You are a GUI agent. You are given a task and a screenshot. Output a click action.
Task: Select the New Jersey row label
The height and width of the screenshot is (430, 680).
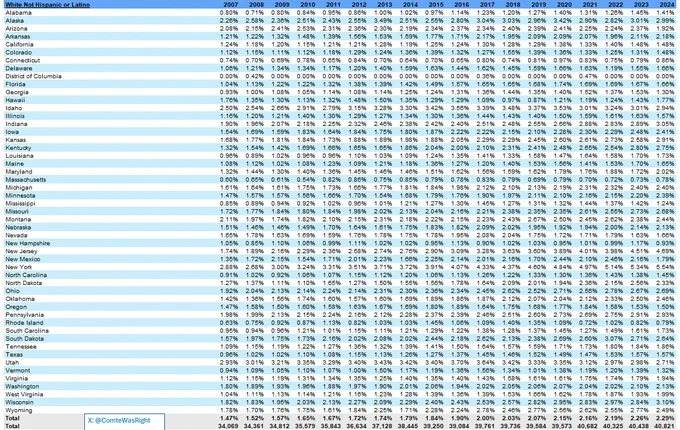(x=21, y=251)
